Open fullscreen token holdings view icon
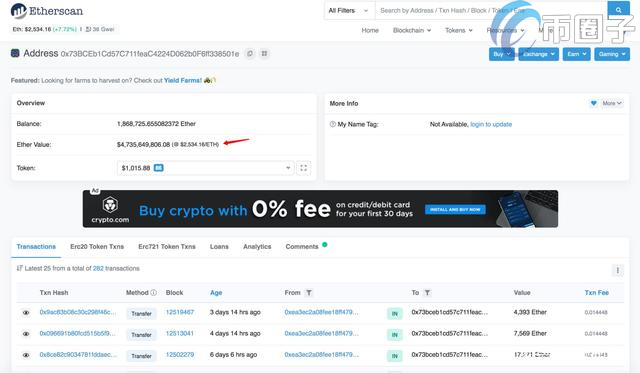Image resolution: width=640 pixels, height=373 pixels. (x=303, y=168)
